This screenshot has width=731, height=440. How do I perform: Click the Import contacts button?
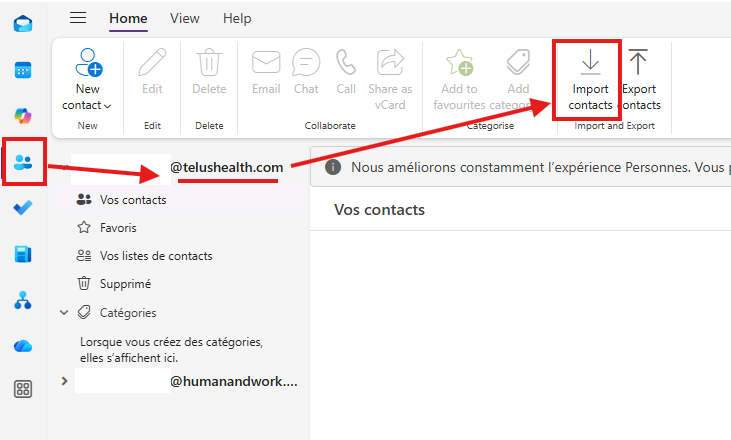(590, 80)
